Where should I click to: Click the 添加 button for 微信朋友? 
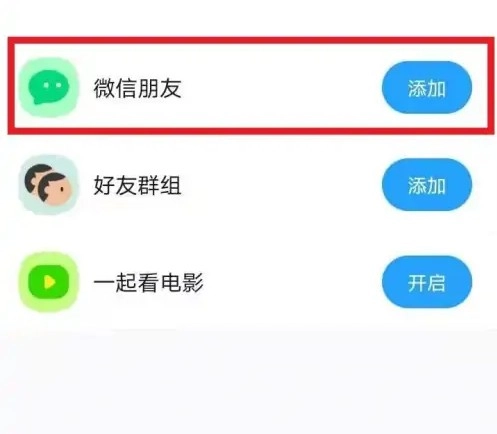click(427, 87)
